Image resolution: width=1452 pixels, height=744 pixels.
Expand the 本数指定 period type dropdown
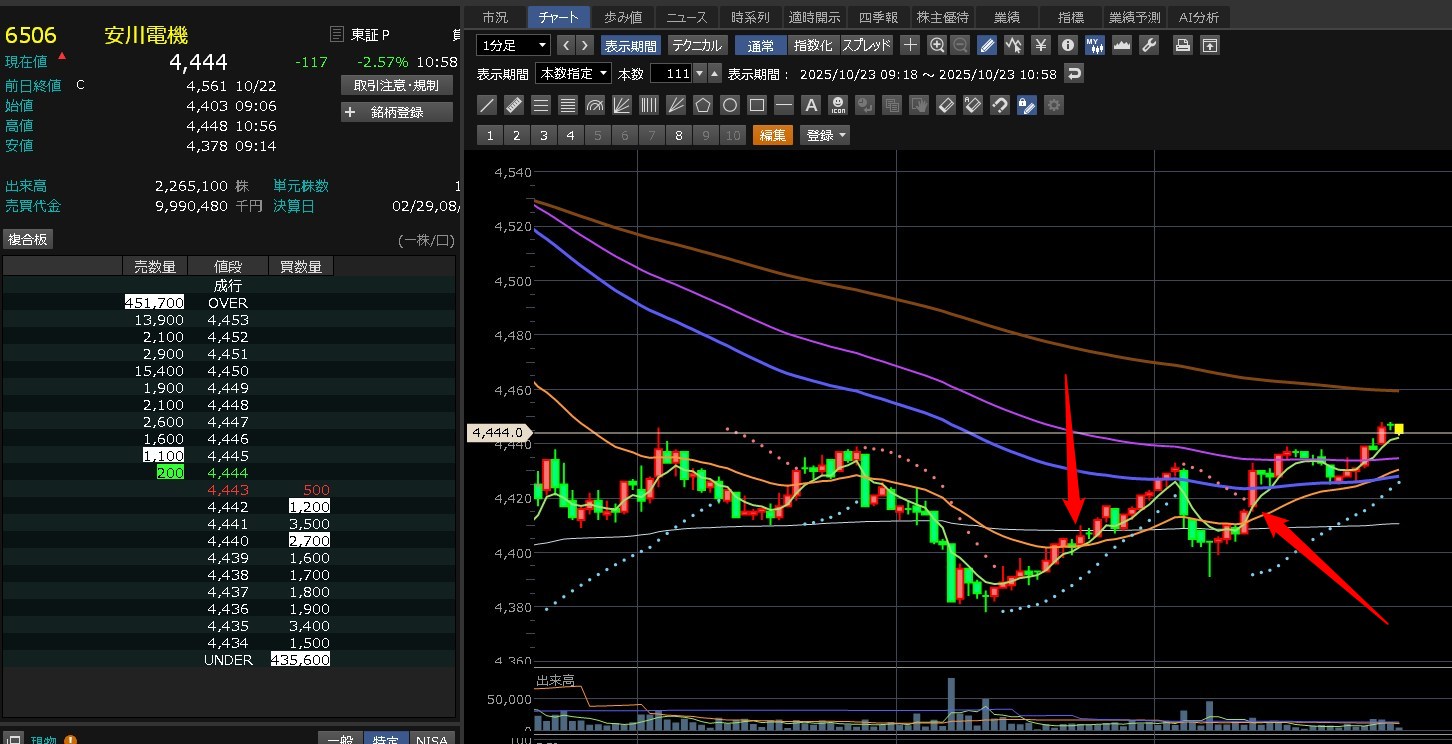coord(573,74)
